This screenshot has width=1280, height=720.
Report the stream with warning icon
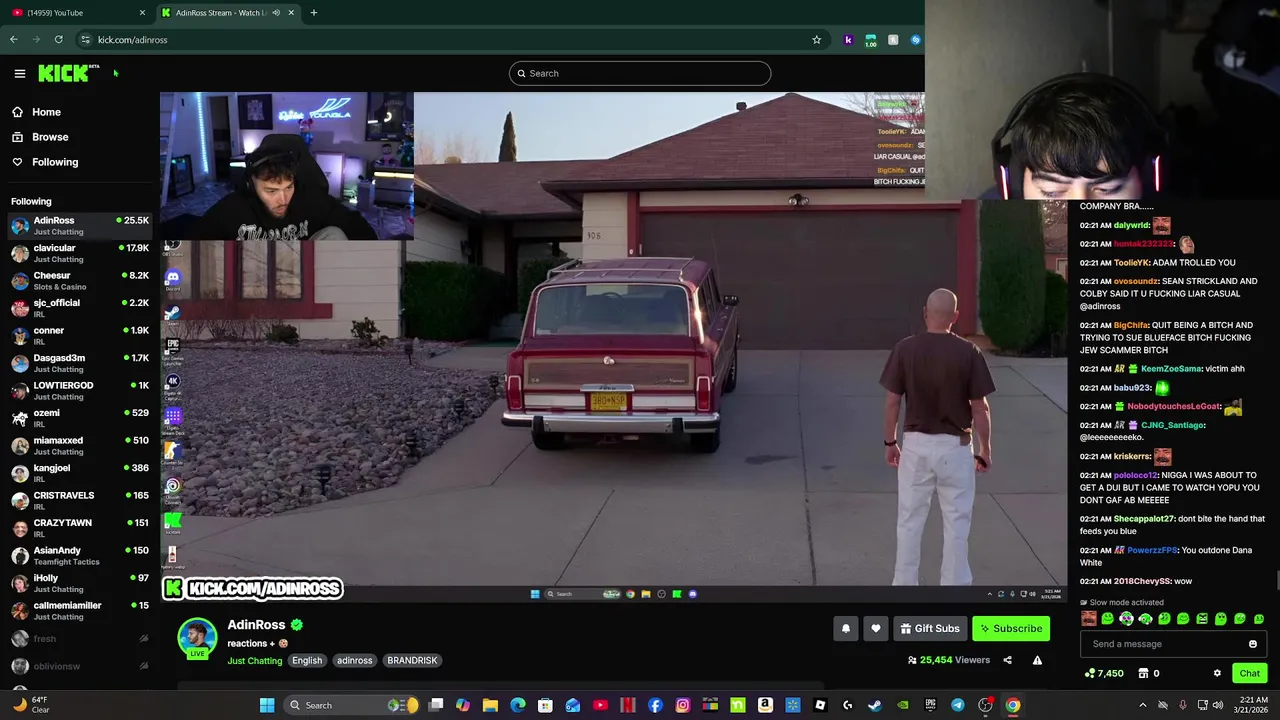tap(1037, 660)
